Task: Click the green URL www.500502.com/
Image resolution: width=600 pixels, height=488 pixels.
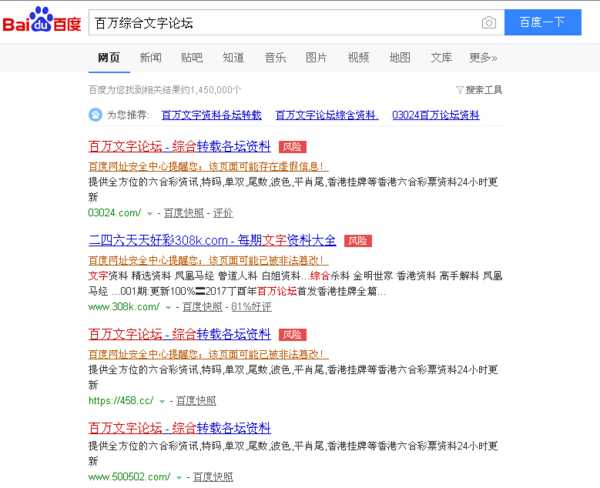Action: (x=129, y=477)
